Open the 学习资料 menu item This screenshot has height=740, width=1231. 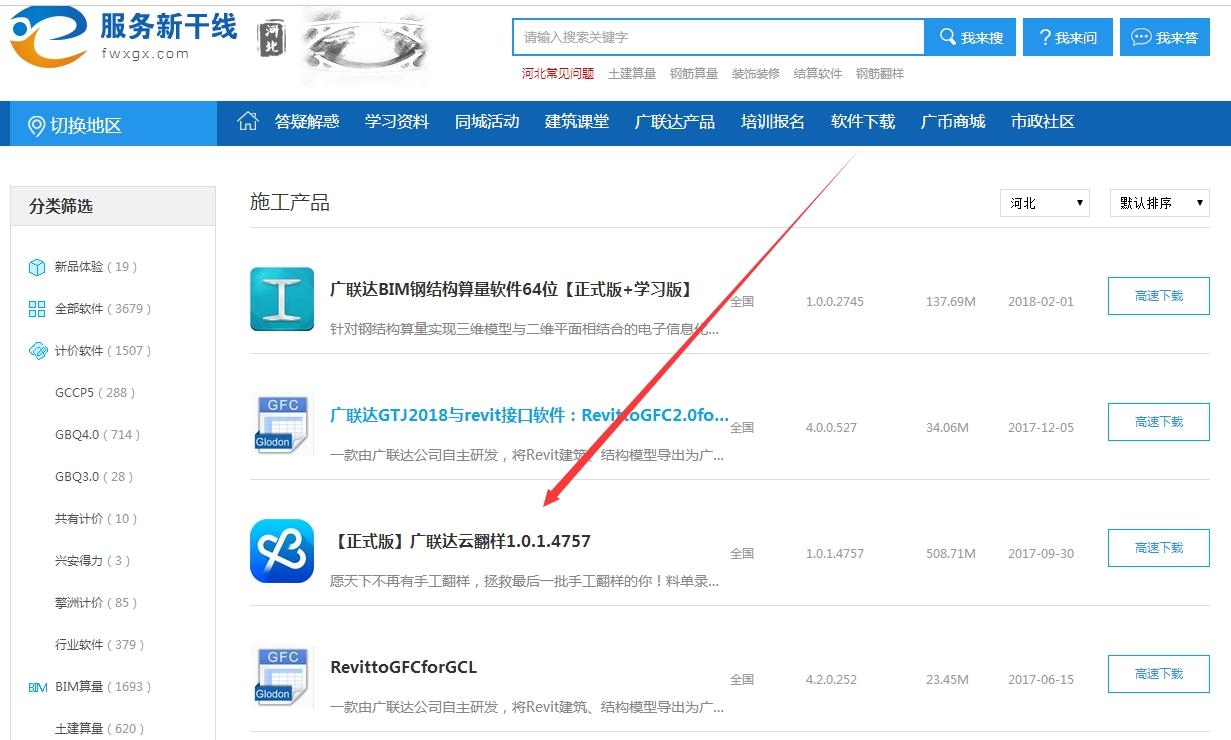pyautogui.click(x=397, y=121)
